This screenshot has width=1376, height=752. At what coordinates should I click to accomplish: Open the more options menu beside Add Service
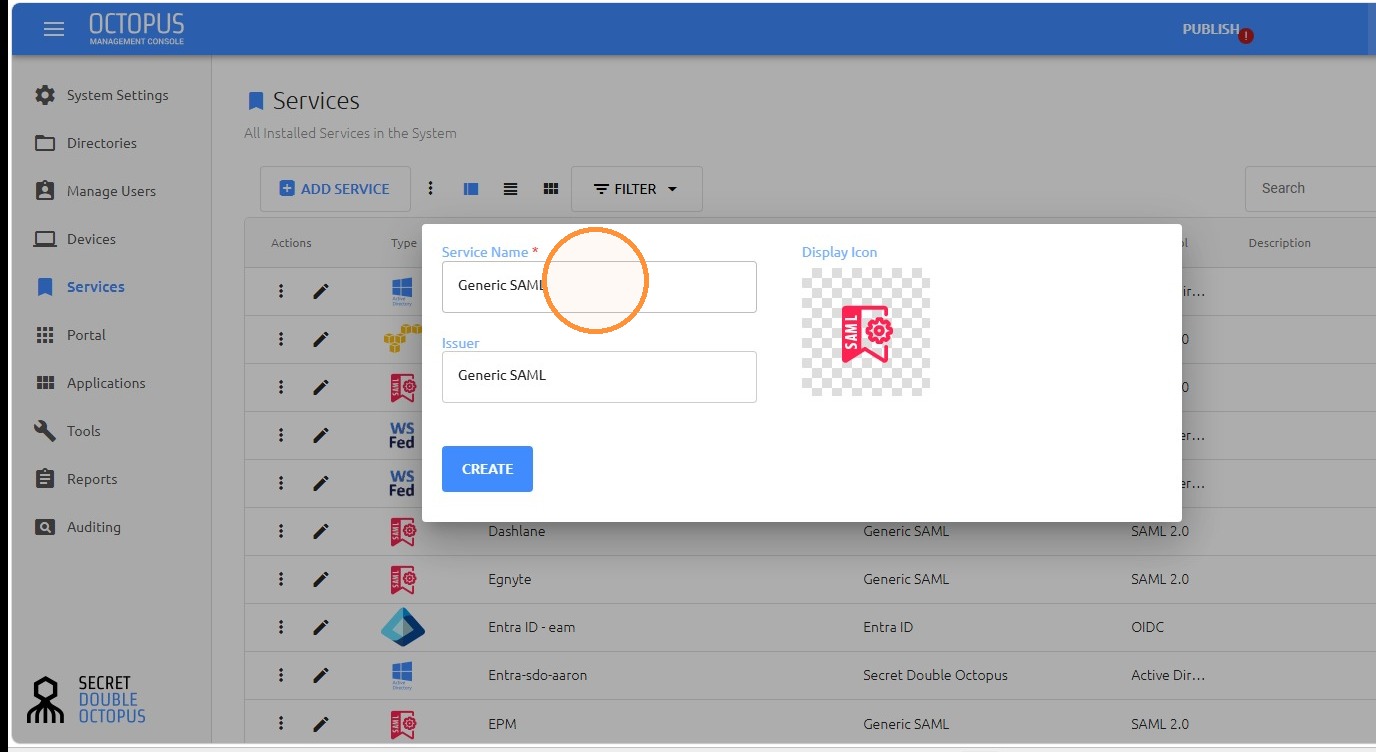(x=431, y=188)
